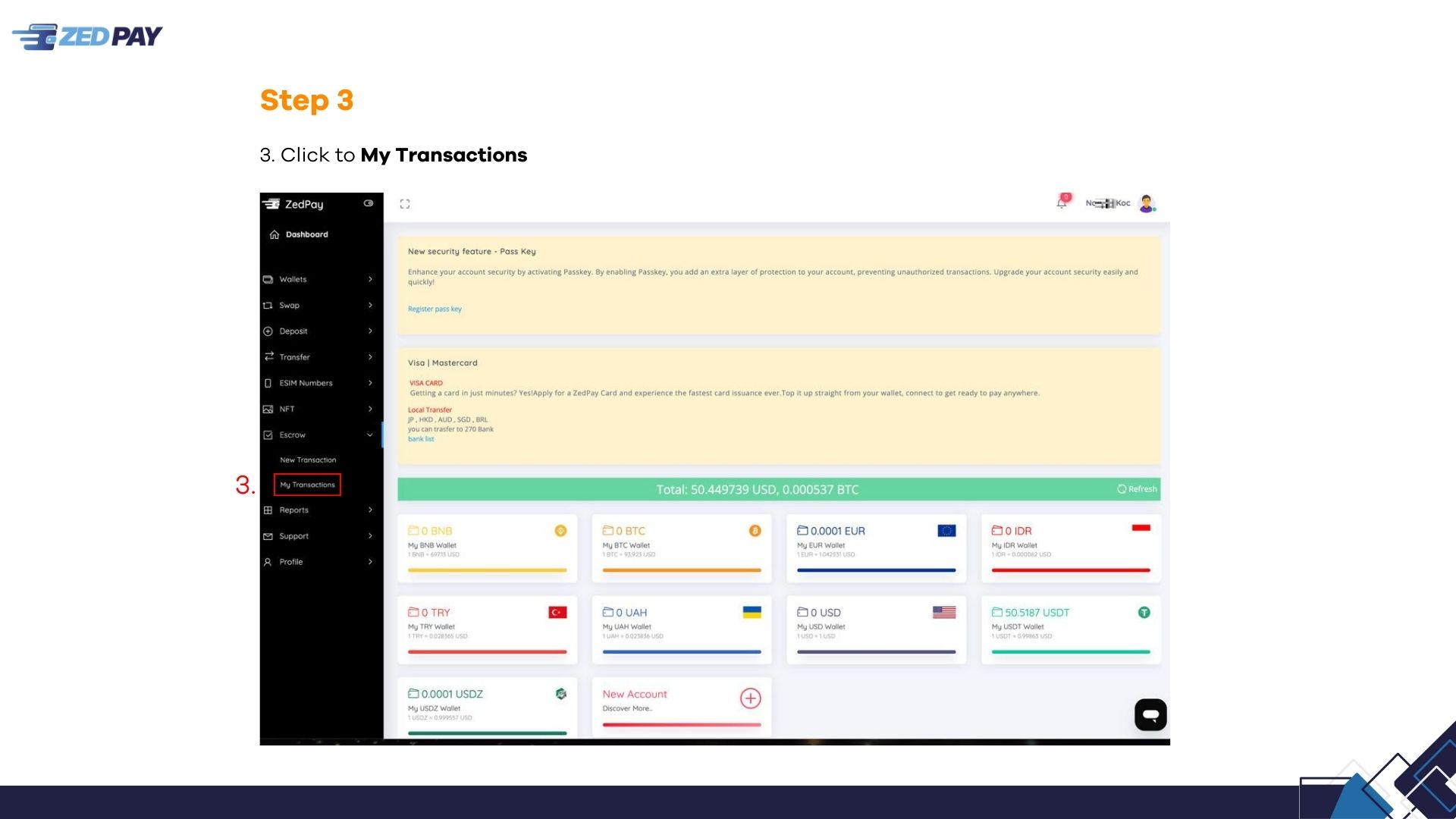Click the VISA CARD red label
This screenshot has height=819, width=1456.
click(426, 383)
